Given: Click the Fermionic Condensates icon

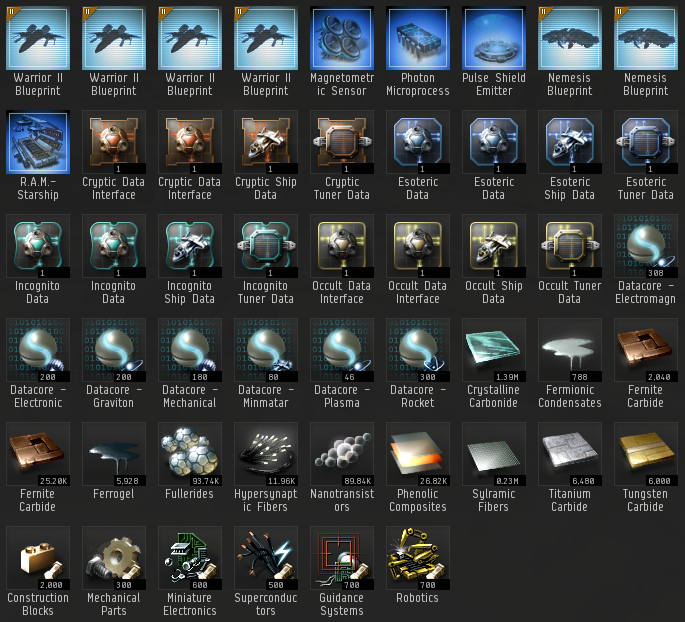Looking at the screenshot, I should (x=570, y=350).
